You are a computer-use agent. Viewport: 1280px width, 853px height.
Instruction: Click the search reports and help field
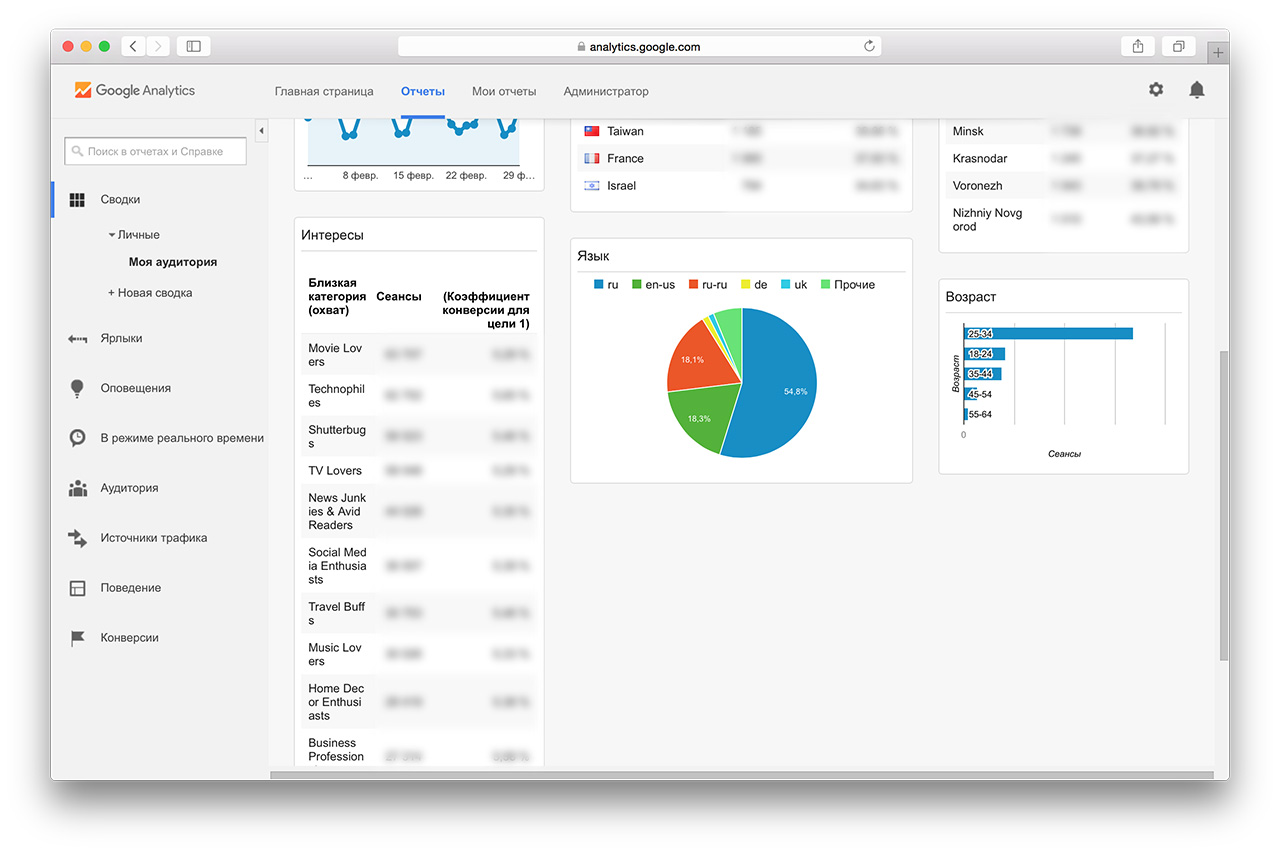(155, 151)
